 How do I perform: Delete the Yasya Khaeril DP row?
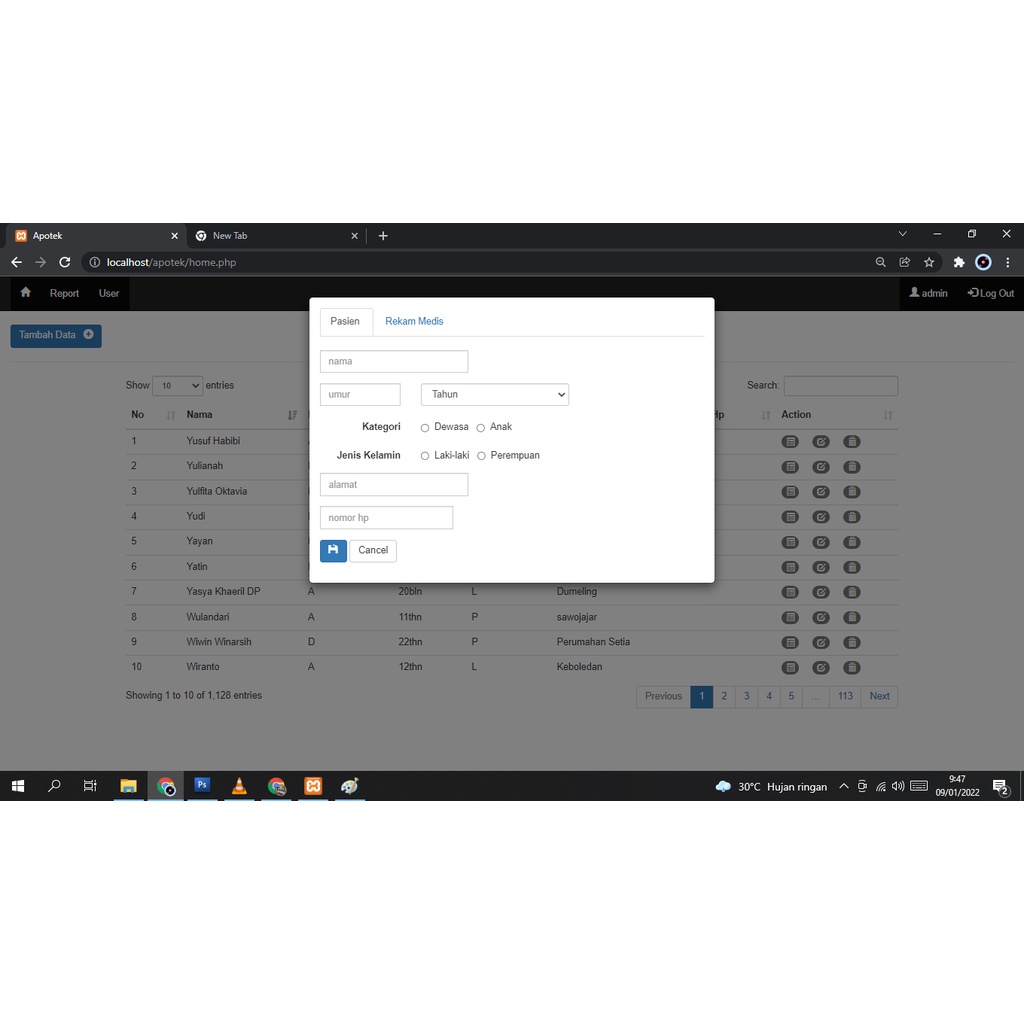click(852, 592)
